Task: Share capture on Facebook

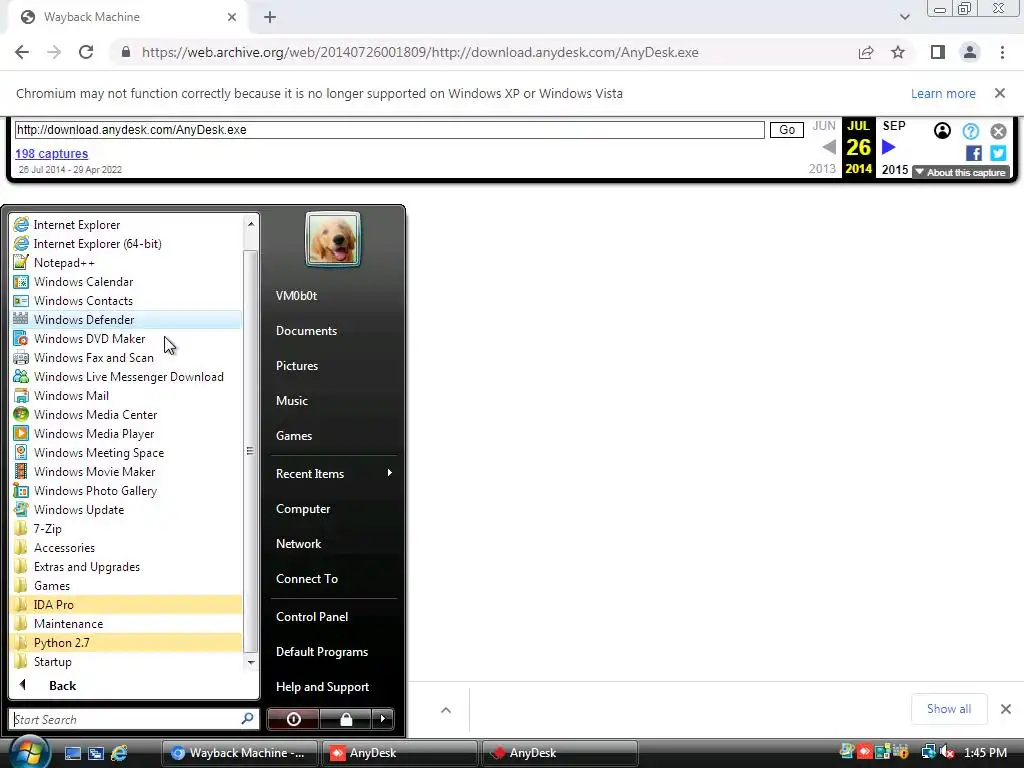Action: [x=973, y=153]
